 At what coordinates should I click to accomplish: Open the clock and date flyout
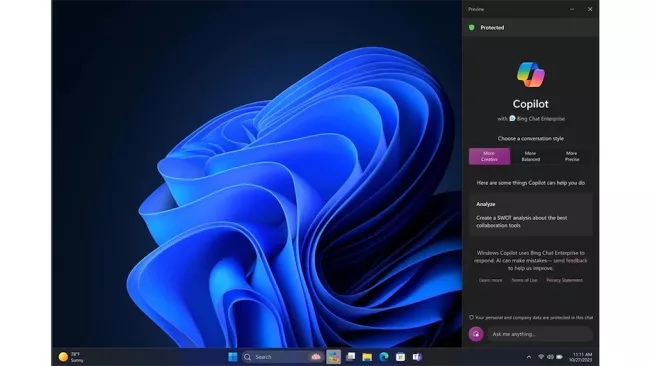point(581,357)
